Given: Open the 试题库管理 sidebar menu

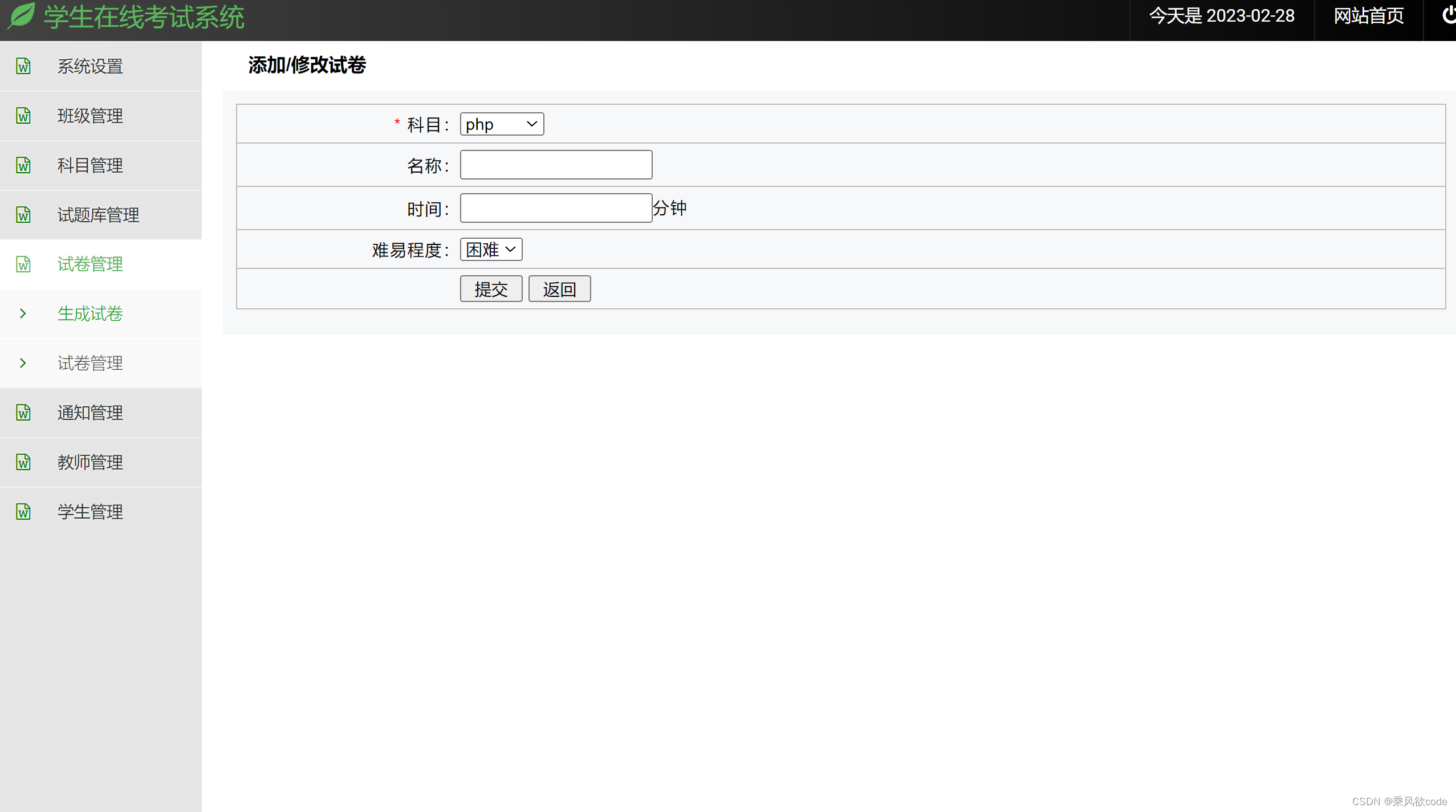Looking at the screenshot, I should click(x=98, y=215).
